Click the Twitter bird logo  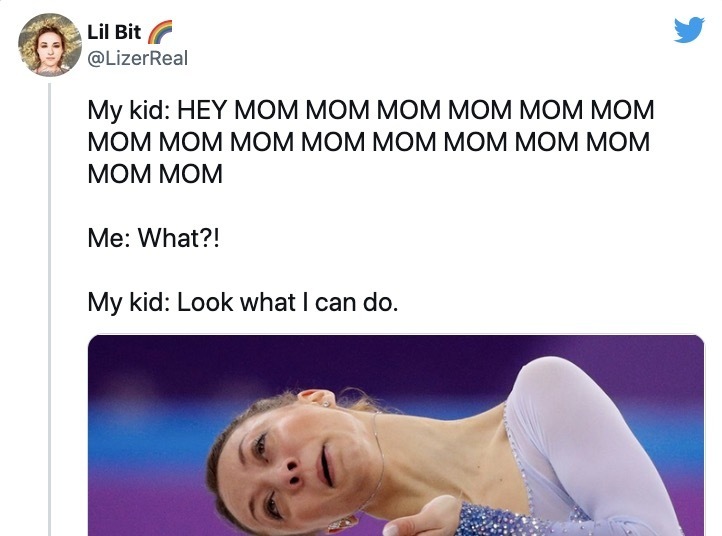pos(689,30)
